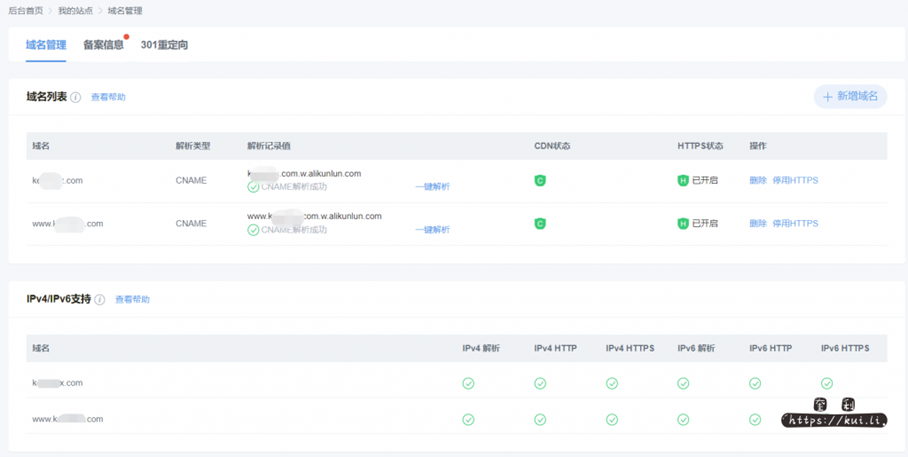The height and width of the screenshot is (457, 908).
Task: Go to 后台首页 in breadcrumb
Action: [25, 11]
